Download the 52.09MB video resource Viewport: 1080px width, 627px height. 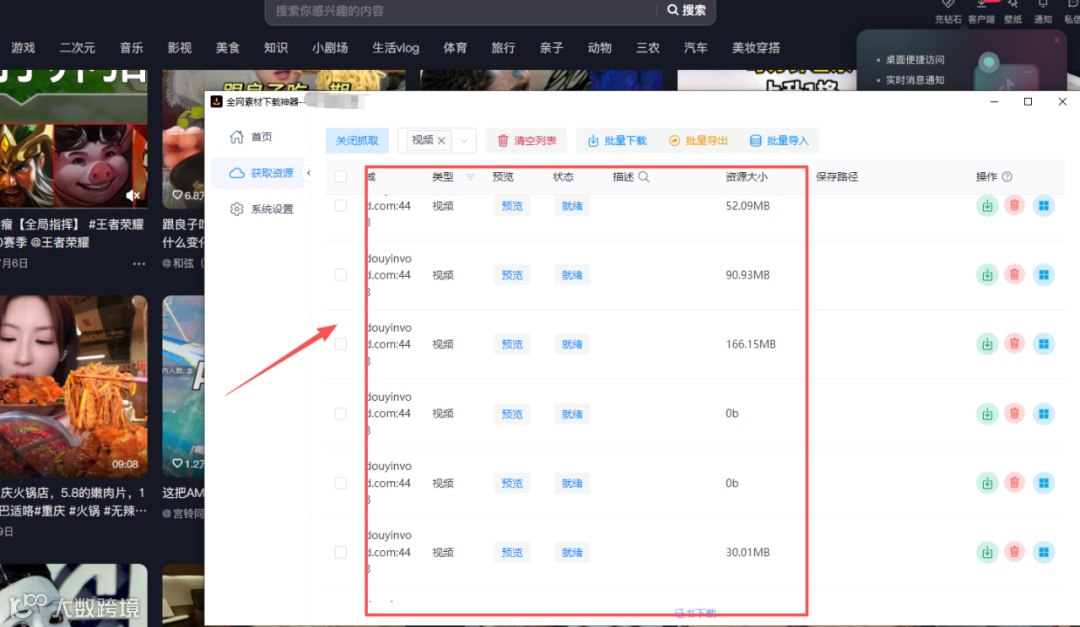coord(987,205)
